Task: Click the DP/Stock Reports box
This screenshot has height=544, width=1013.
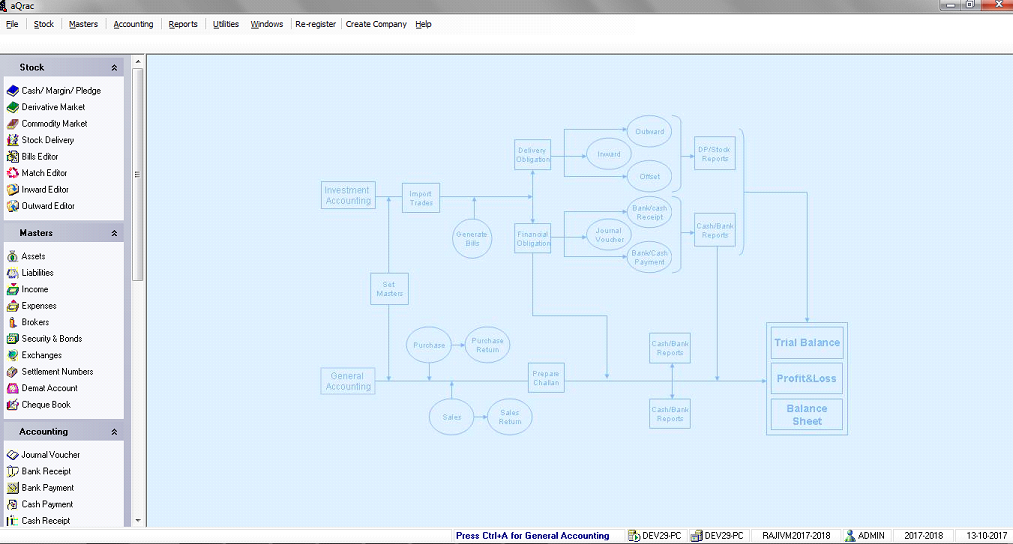Action: (x=715, y=153)
